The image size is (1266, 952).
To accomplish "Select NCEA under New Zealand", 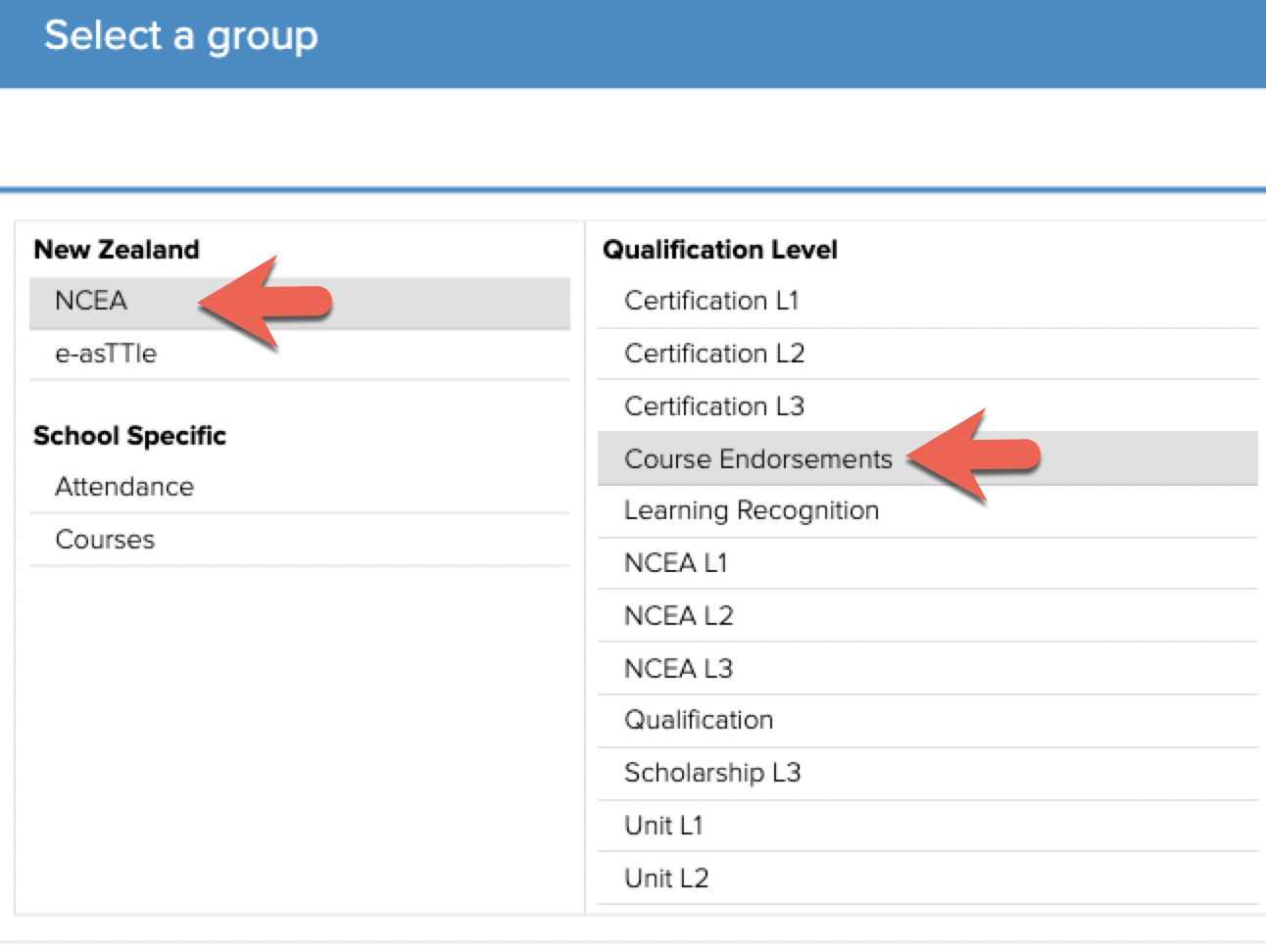I will (x=91, y=301).
